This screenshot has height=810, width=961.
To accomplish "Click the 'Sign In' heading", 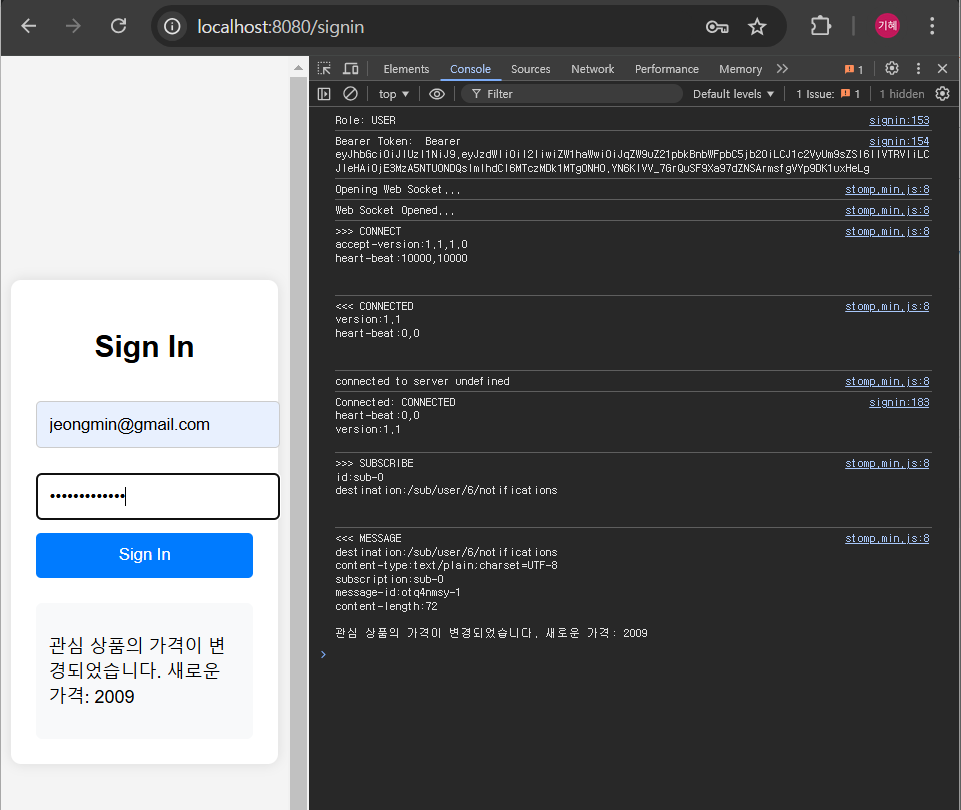I will [145, 347].
